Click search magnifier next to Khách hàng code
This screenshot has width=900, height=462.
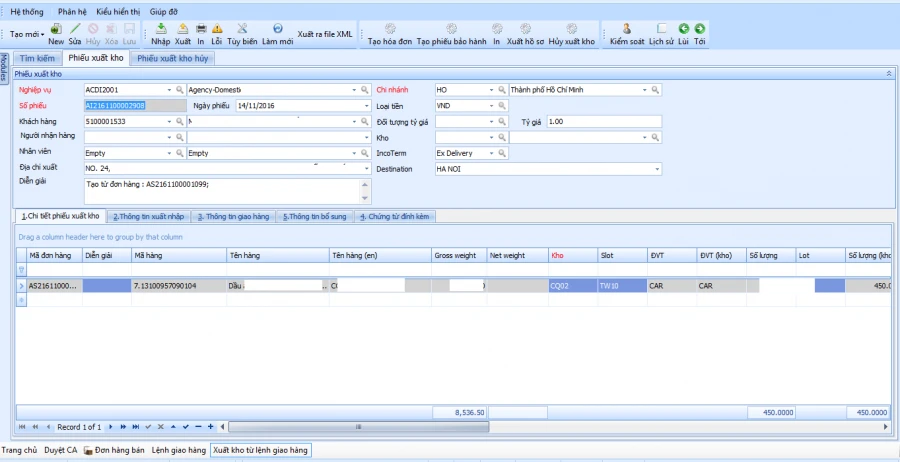click(x=180, y=122)
